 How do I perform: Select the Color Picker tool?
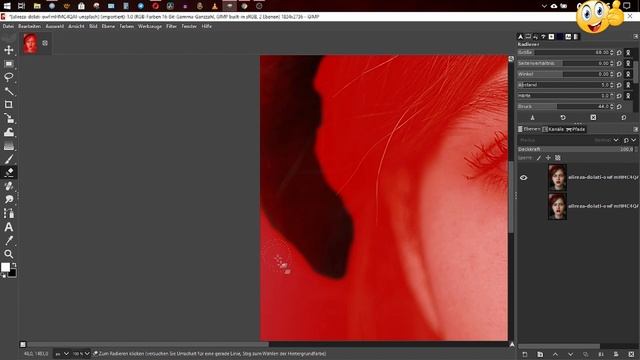point(9,240)
